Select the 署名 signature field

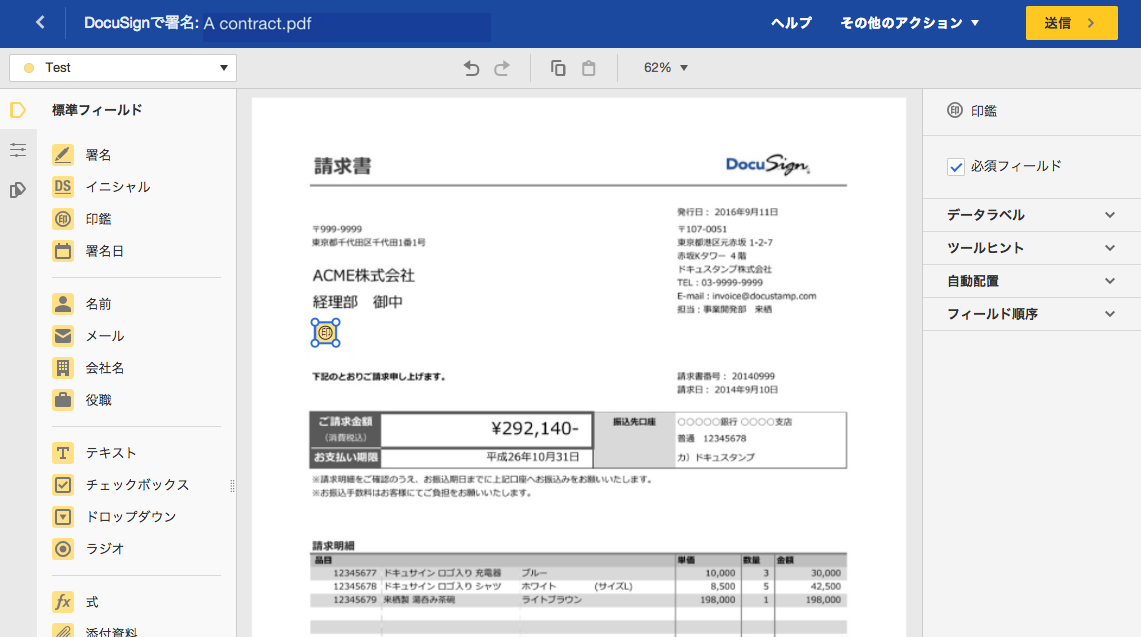pyautogui.click(x=97, y=155)
